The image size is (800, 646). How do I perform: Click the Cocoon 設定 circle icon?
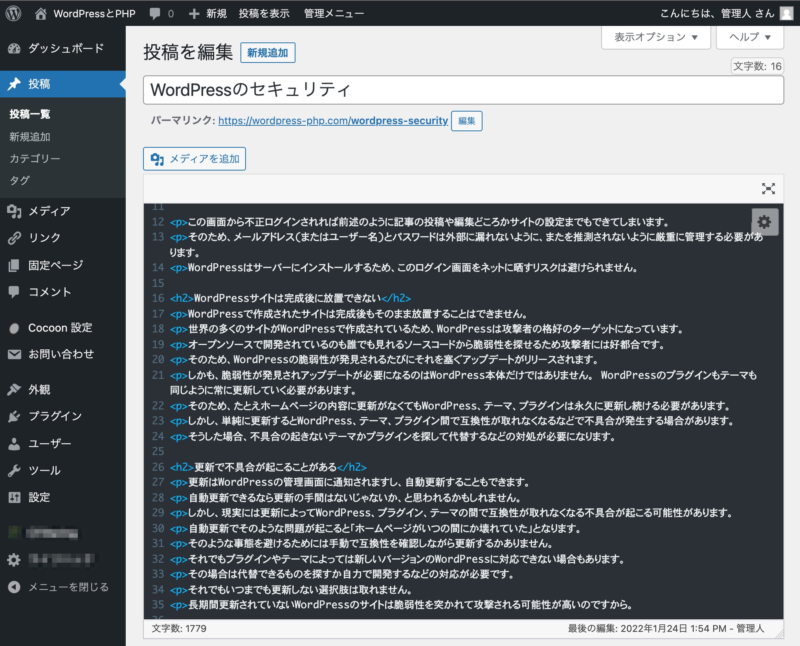click(x=14, y=328)
